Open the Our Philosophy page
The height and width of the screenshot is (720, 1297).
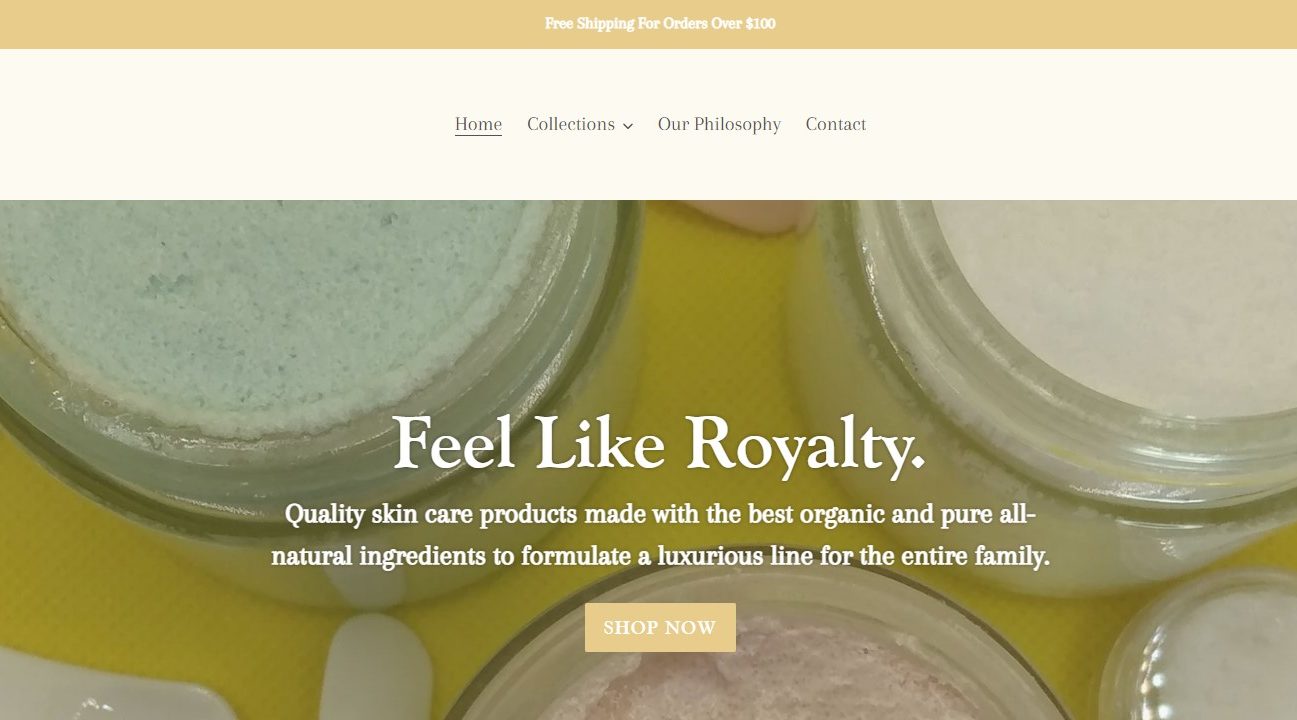click(719, 124)
